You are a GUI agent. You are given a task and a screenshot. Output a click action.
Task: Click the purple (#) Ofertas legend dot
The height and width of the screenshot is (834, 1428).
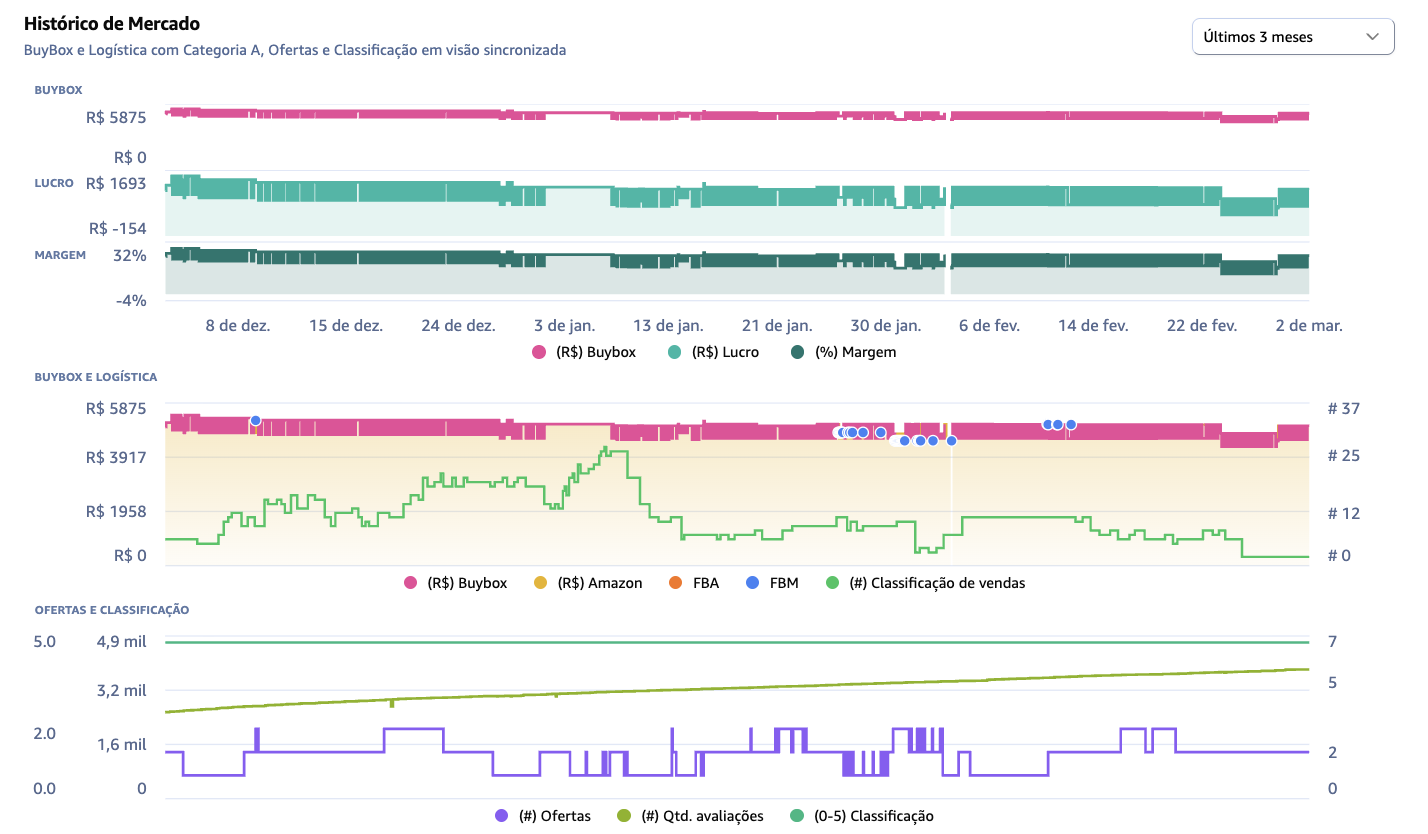[502, 816]
